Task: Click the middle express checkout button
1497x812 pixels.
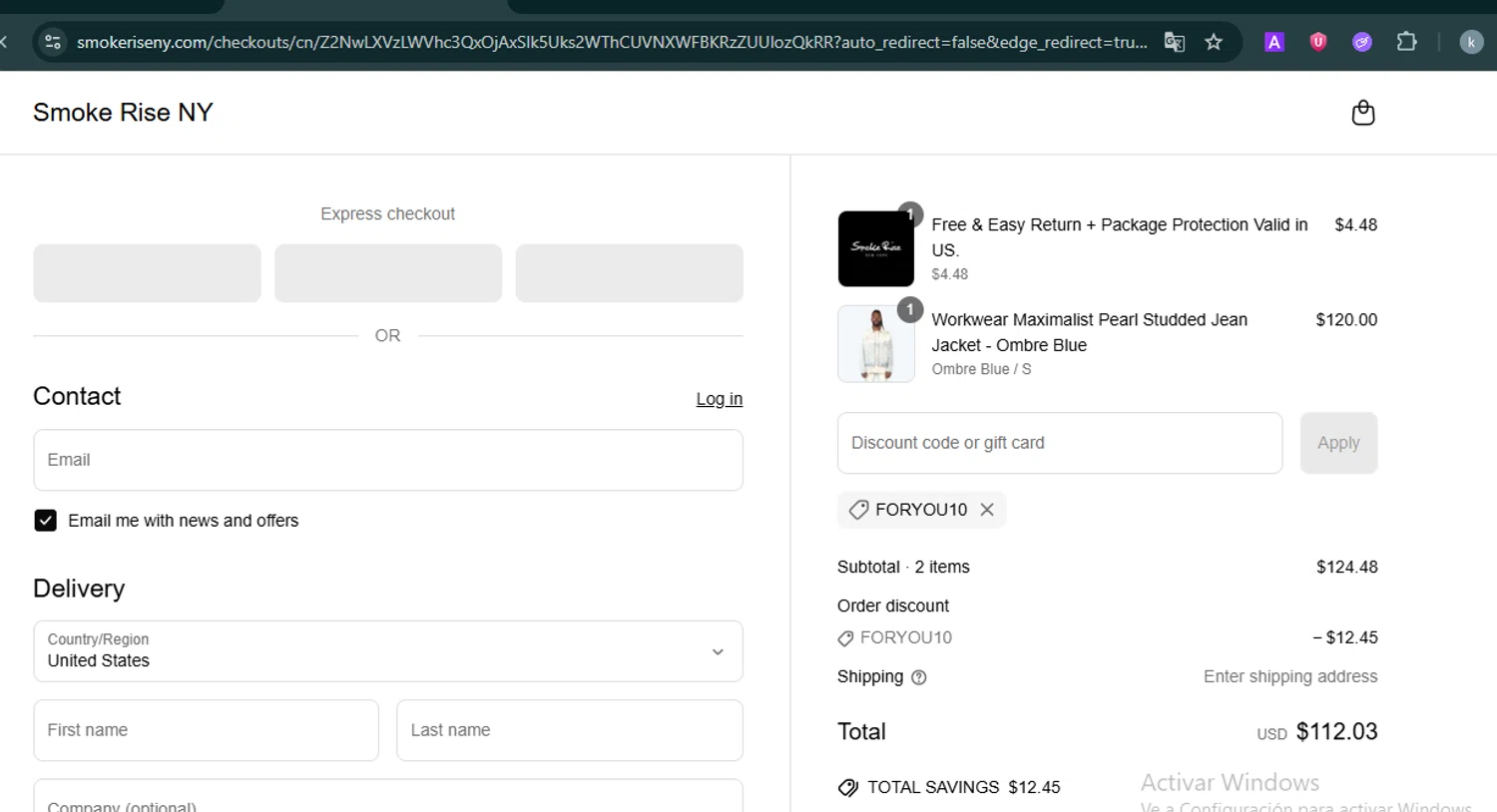Action: tap(388, 273)
